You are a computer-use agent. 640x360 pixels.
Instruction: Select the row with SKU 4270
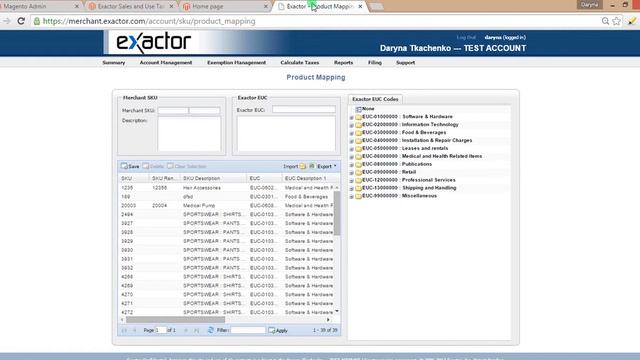[227, 294]
